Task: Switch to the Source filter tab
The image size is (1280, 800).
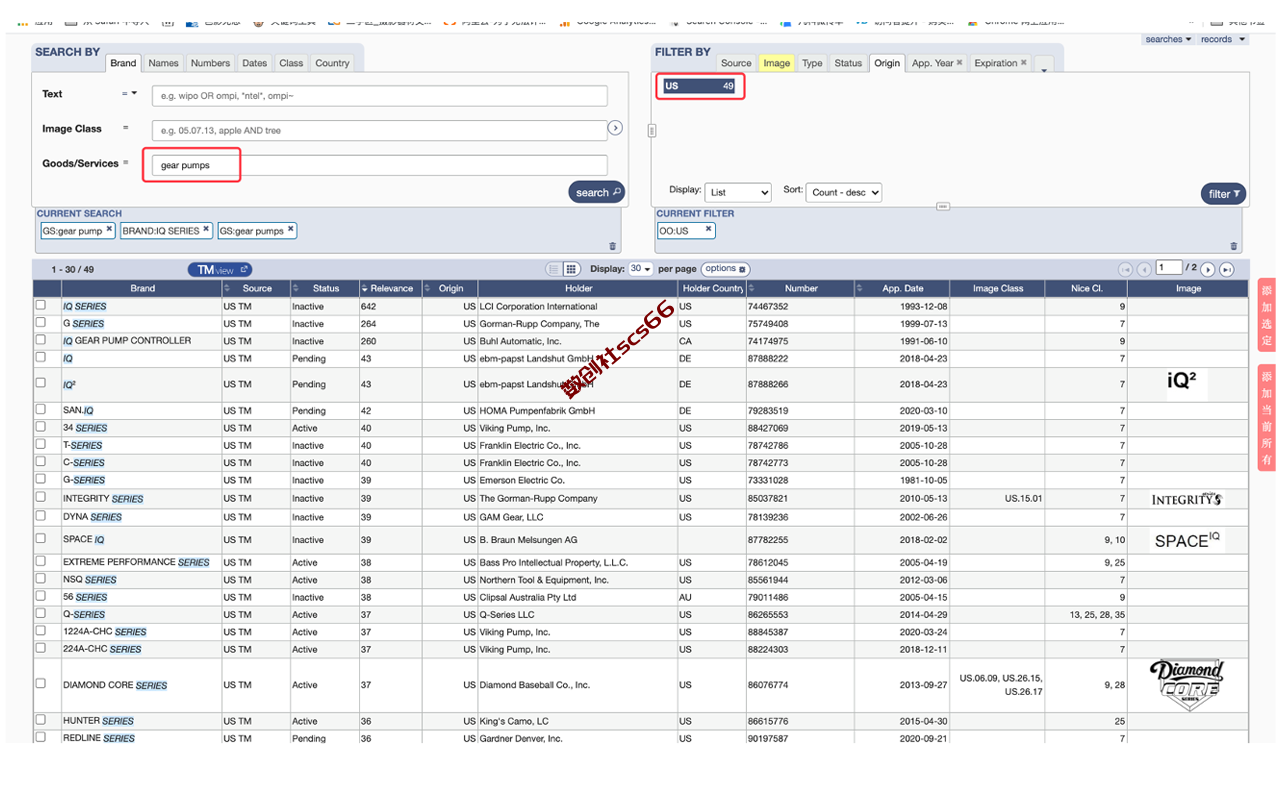Action: 736,63
